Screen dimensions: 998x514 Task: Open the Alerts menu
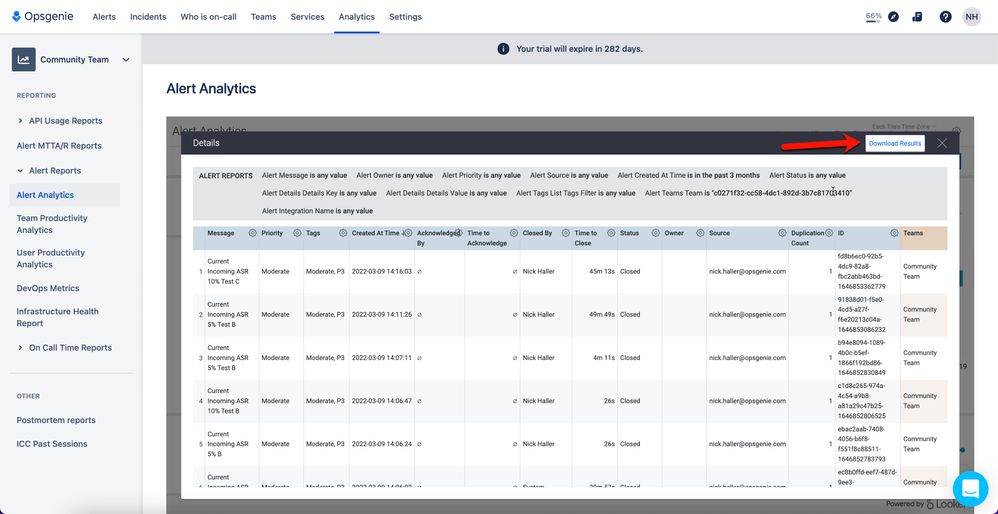[104, 17]
